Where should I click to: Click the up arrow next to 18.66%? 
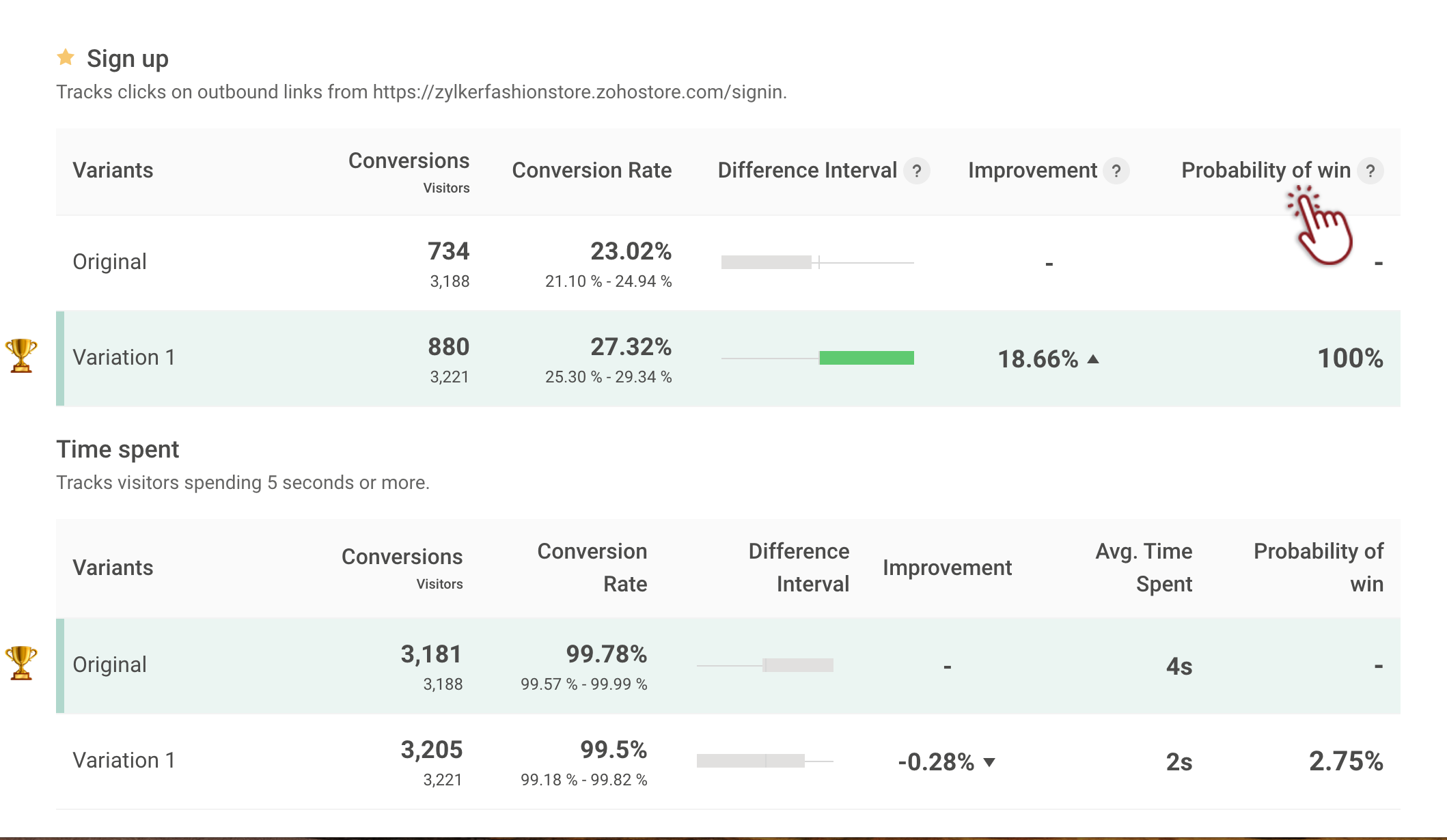coord(1093,359)
